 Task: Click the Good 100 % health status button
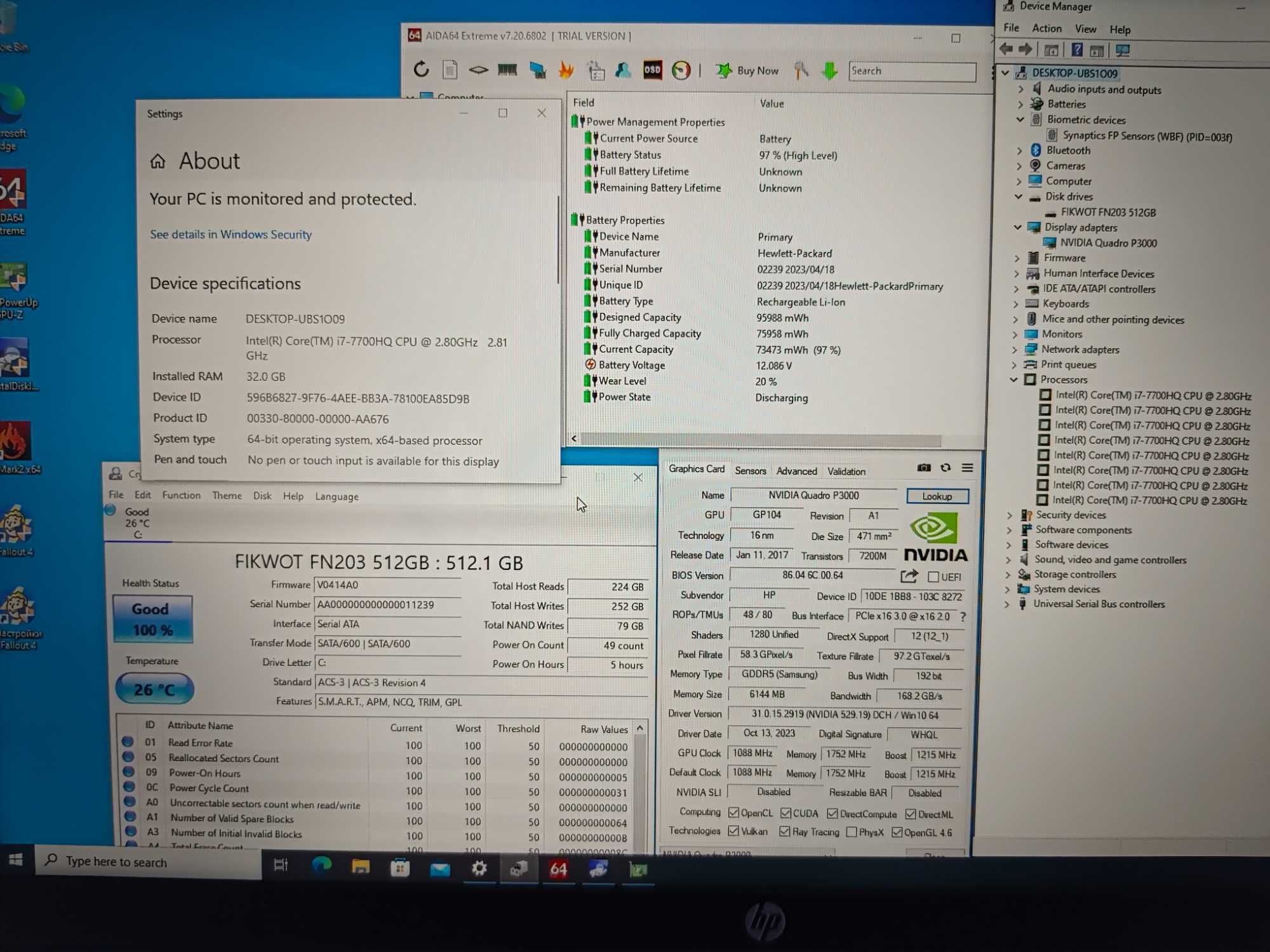152,619
